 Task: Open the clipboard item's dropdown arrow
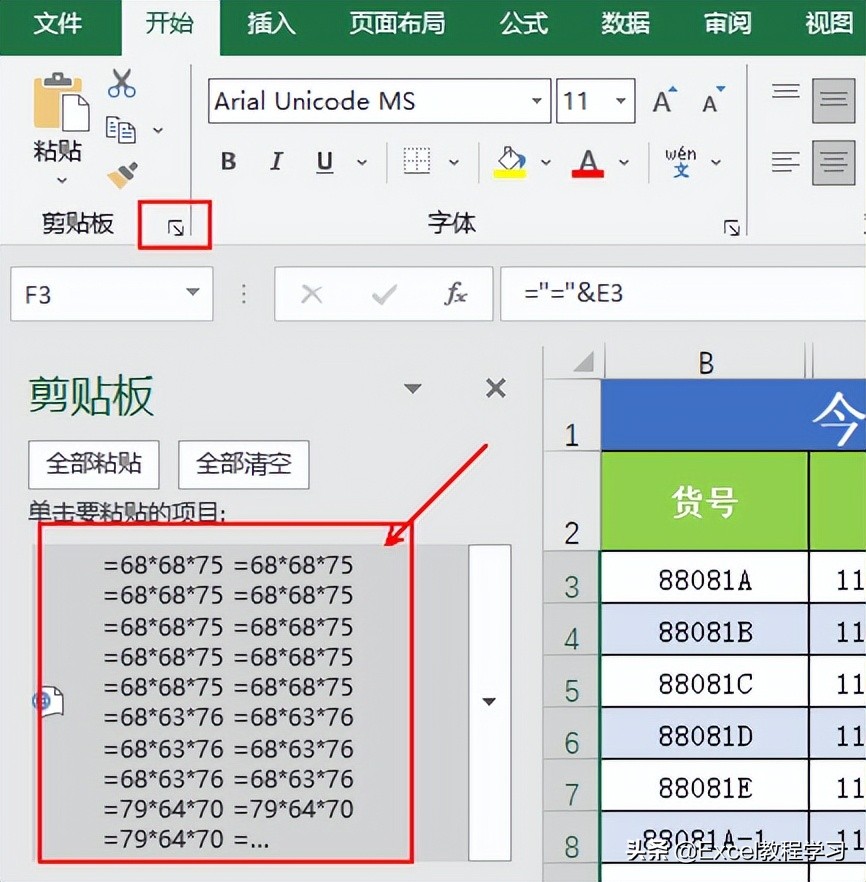click(489, 702)
